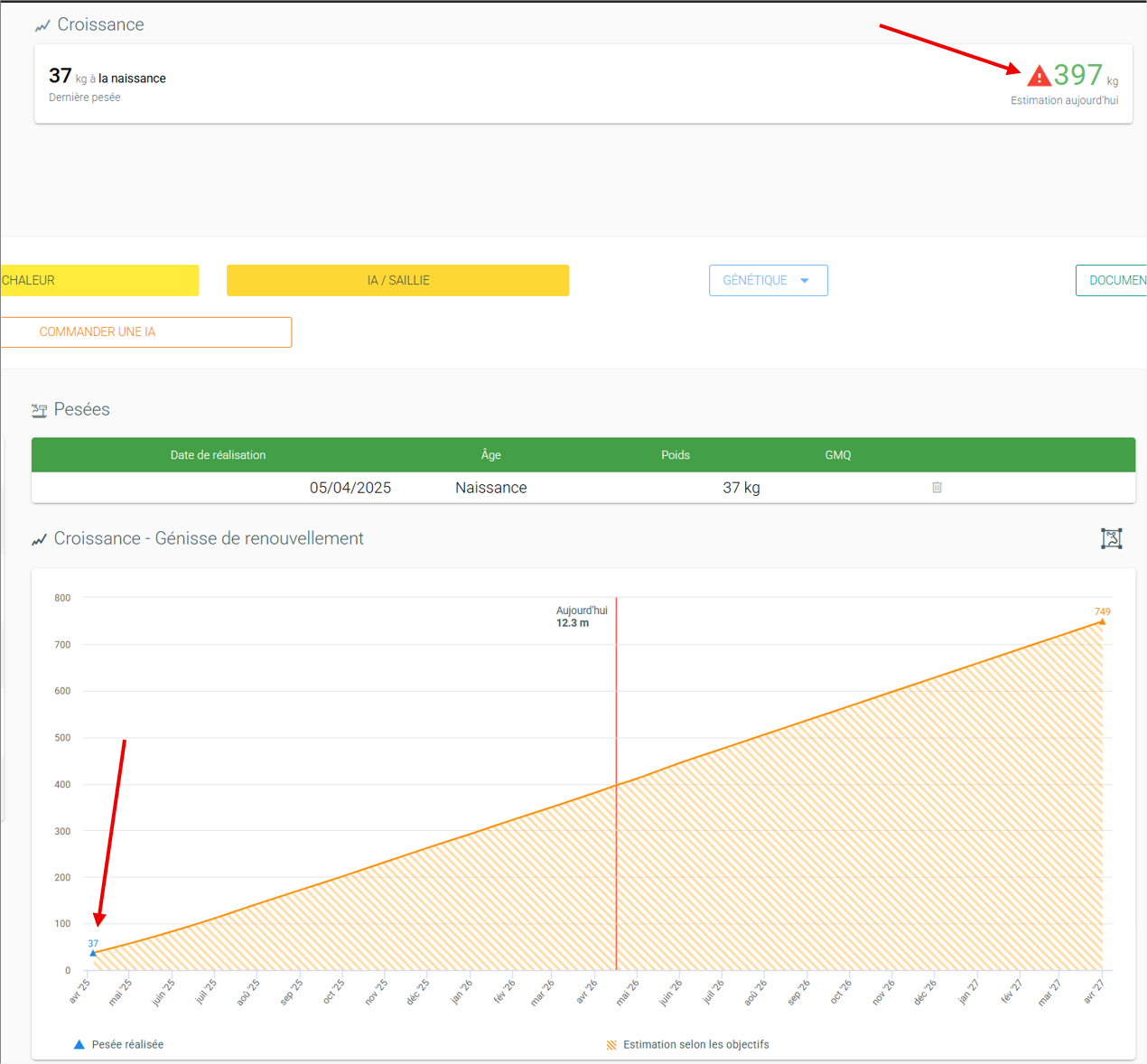Click the Âge column header

491,455
